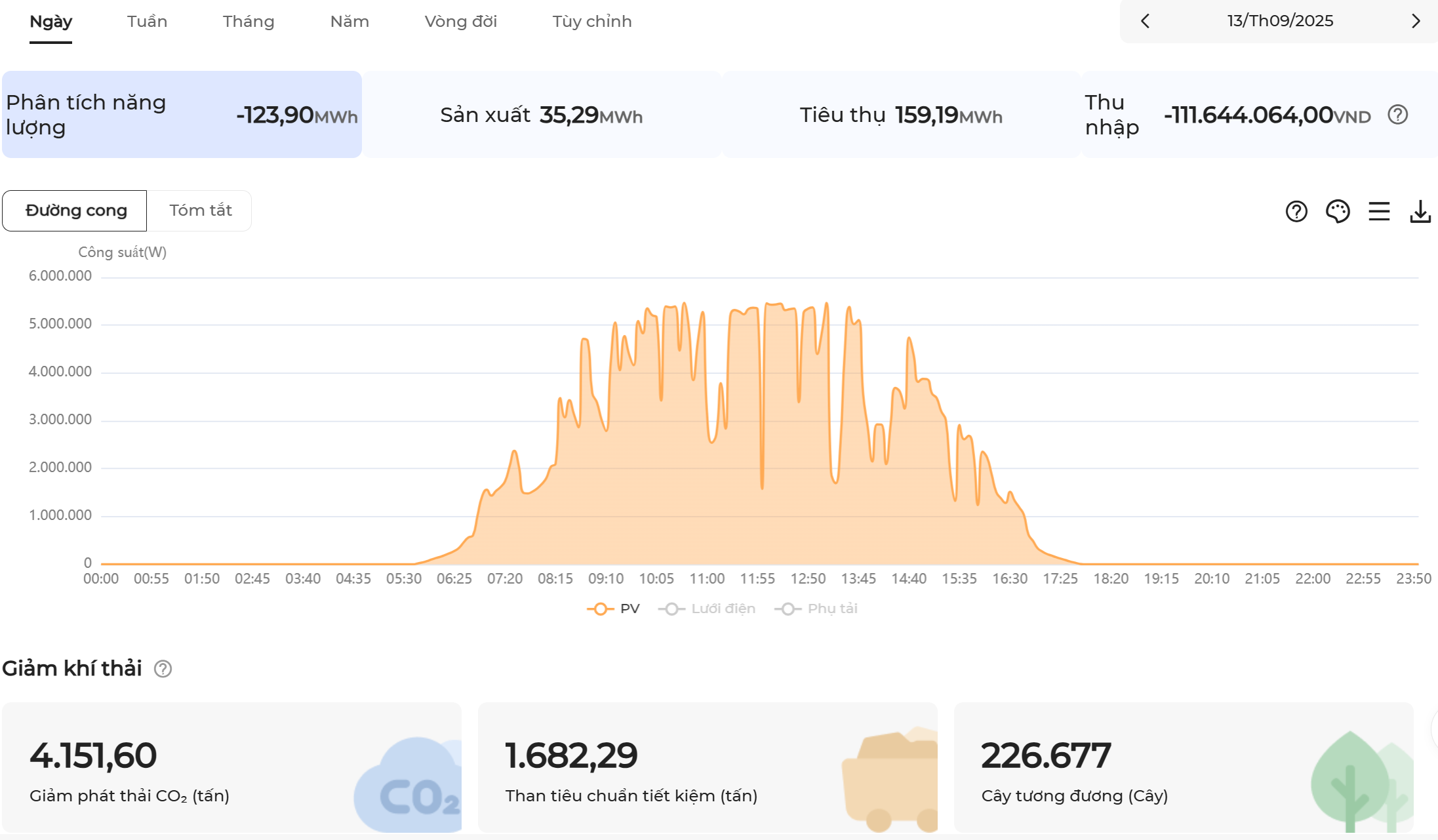The width and height of the screenshot is (1438, 840).
Task: Select the Đường cong view button
Action: (x=75, y=210)
